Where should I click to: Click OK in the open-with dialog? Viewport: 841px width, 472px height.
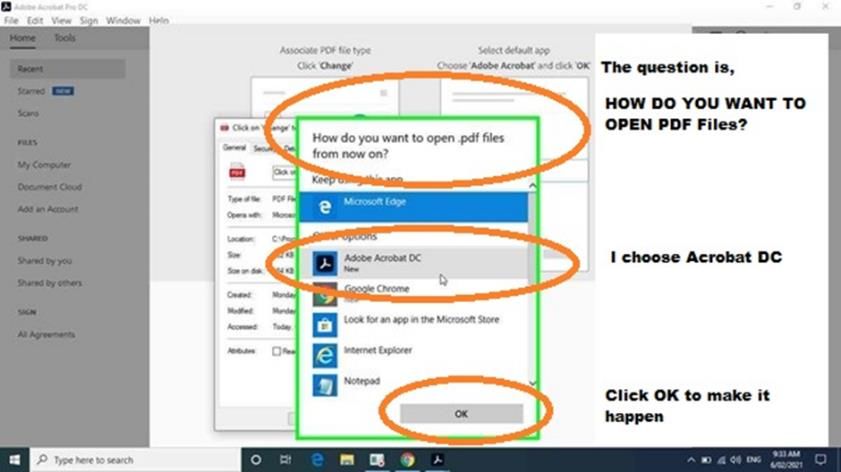pyautogui.click(x=461, y=414)
